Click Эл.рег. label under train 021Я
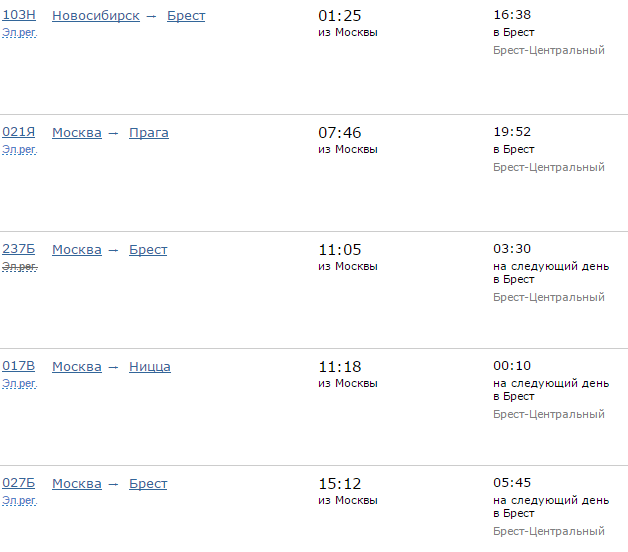Image resolution: width=628 pixels, height=552 pixels. pos(19,150)
